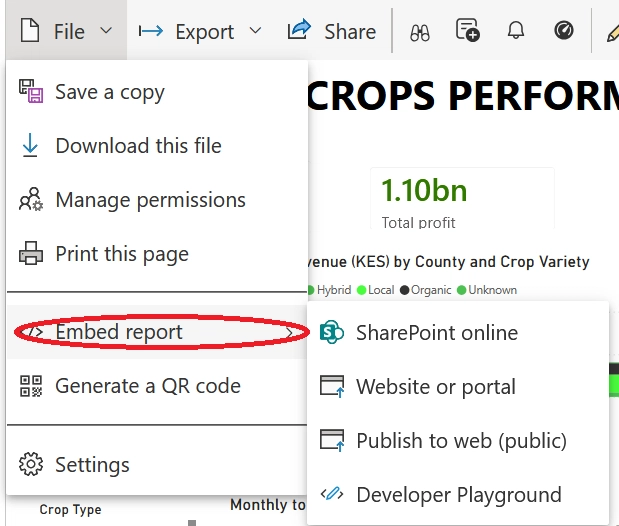The image size is (619, 526).
Task: Select Download this file
Action: (138, 146)
